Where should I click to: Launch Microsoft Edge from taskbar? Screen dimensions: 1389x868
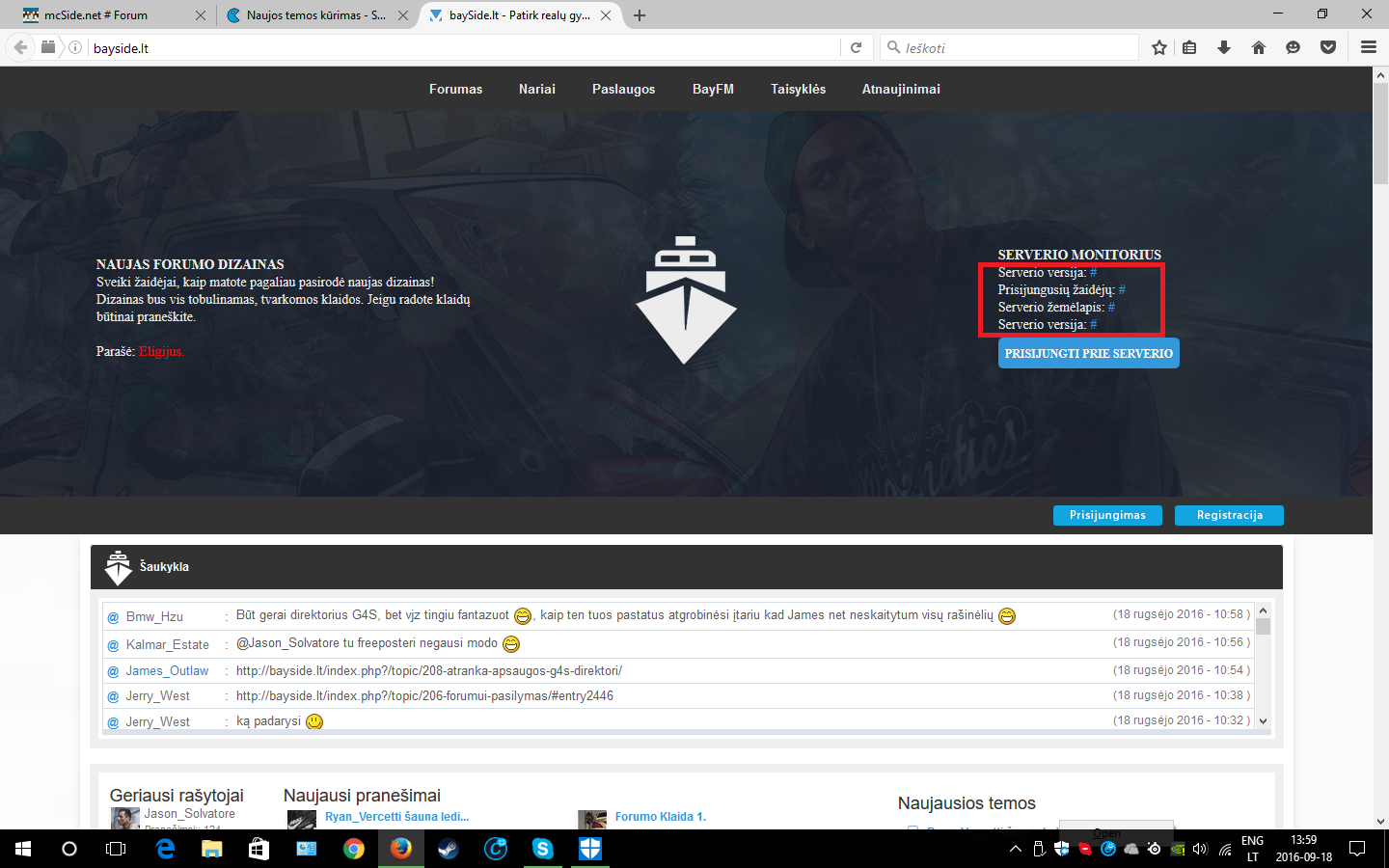tap(165, 849)
